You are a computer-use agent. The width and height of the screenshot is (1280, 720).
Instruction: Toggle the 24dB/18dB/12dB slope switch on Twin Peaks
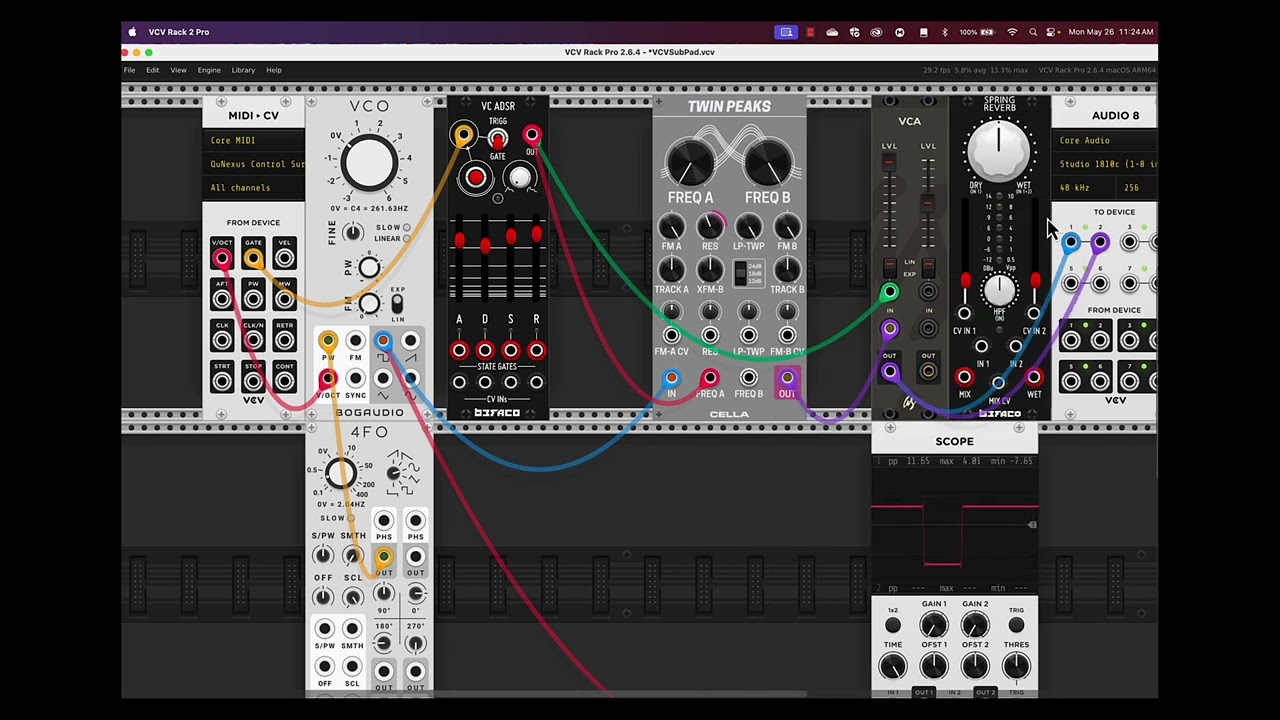(x=740, y=273)
